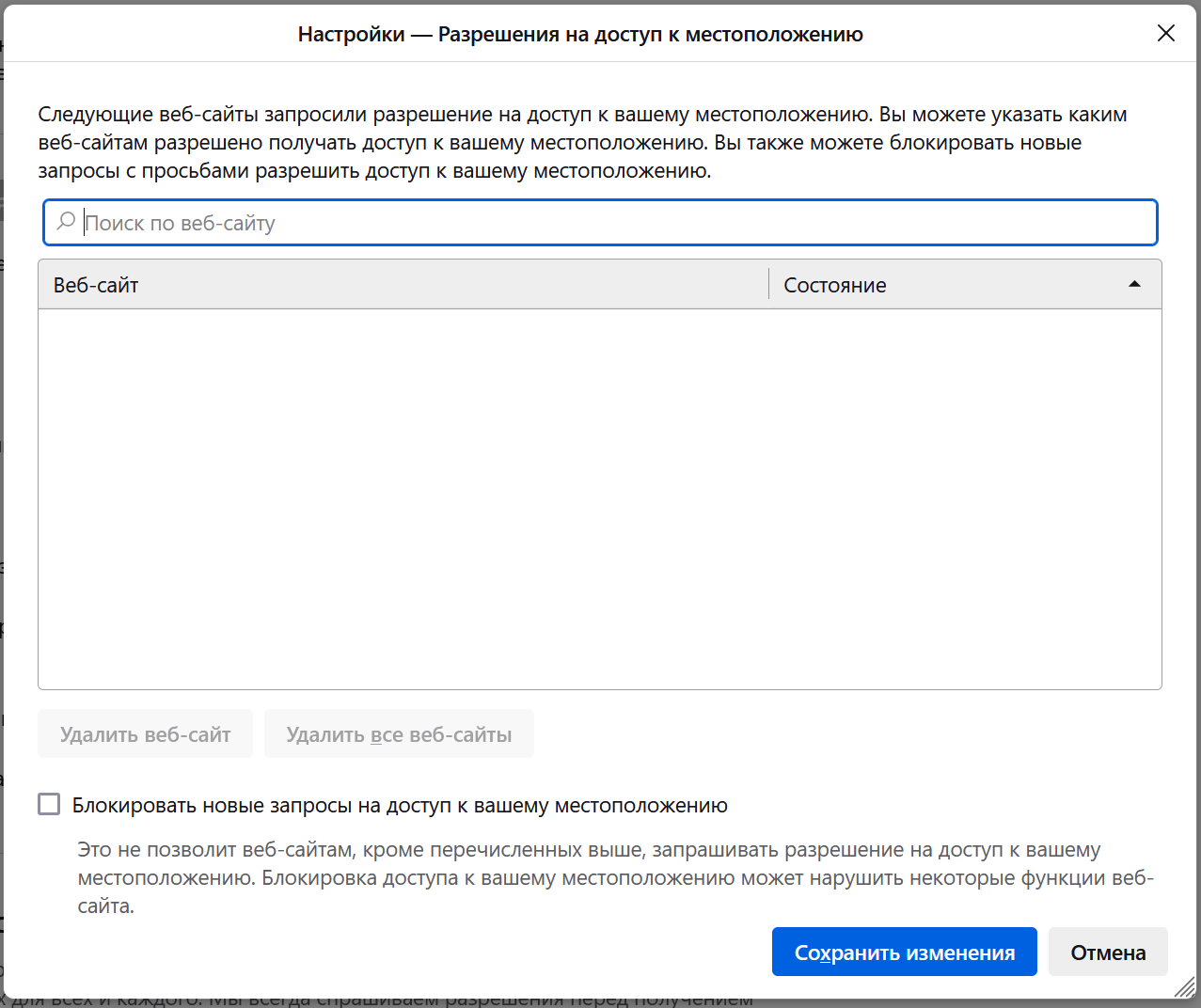Uncheck the location request blocking checkbox
Viewport: 1201px width, 1008px height.
pyautogui.click(x=48, y=804)
